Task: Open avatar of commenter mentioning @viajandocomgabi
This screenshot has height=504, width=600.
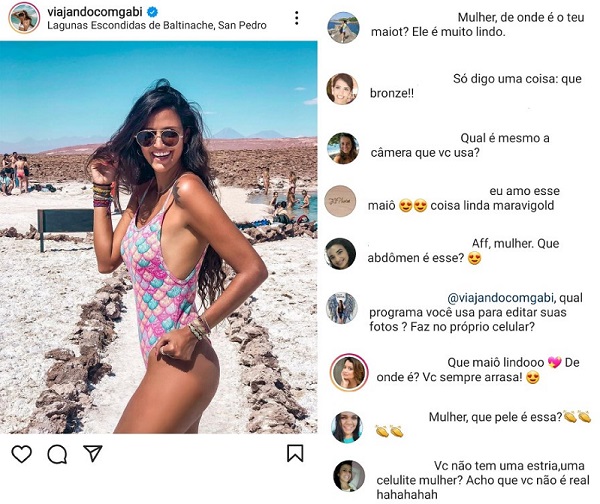Action: [342, 307]
